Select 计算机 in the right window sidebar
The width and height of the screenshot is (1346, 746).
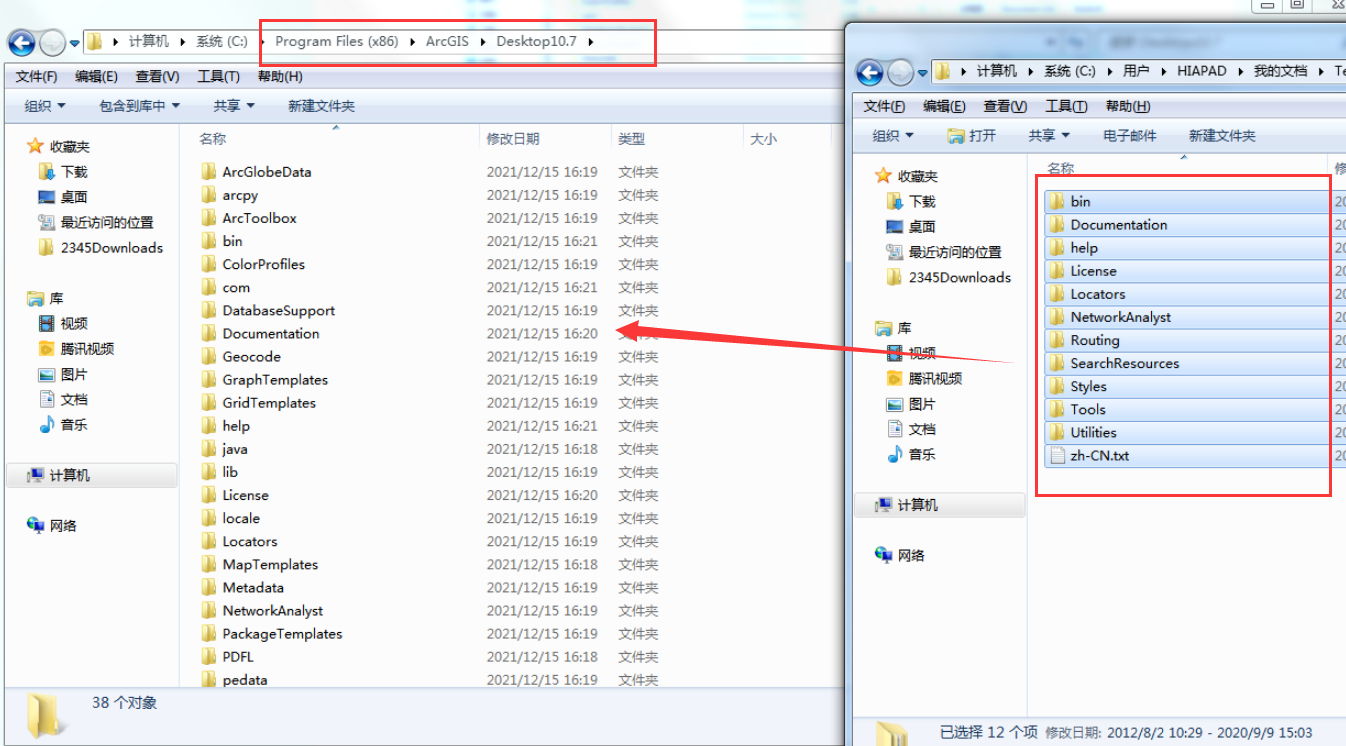pyautogui.click(x=940, y=505)
